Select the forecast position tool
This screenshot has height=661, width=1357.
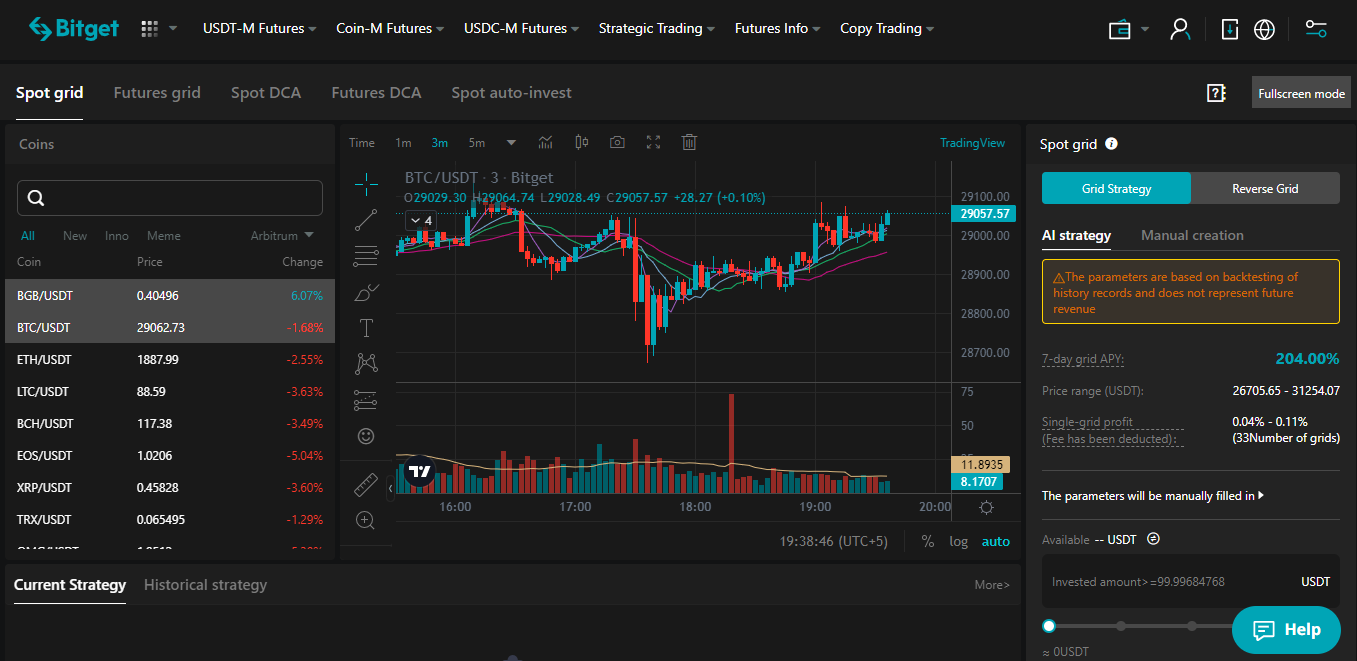pos(366,401)
